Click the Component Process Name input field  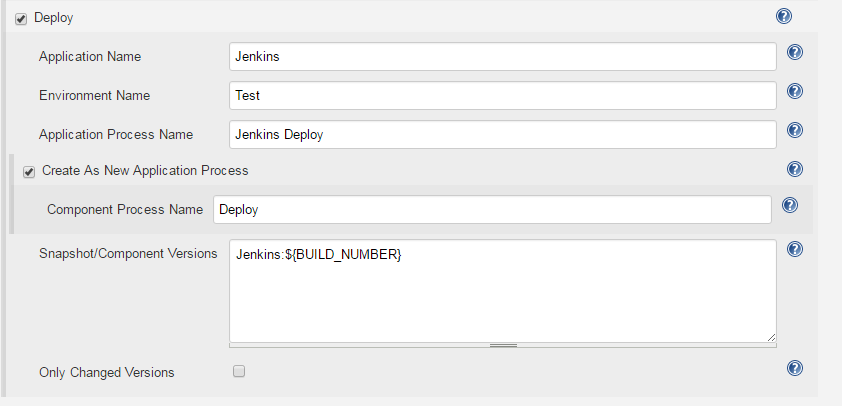[491, 209]
